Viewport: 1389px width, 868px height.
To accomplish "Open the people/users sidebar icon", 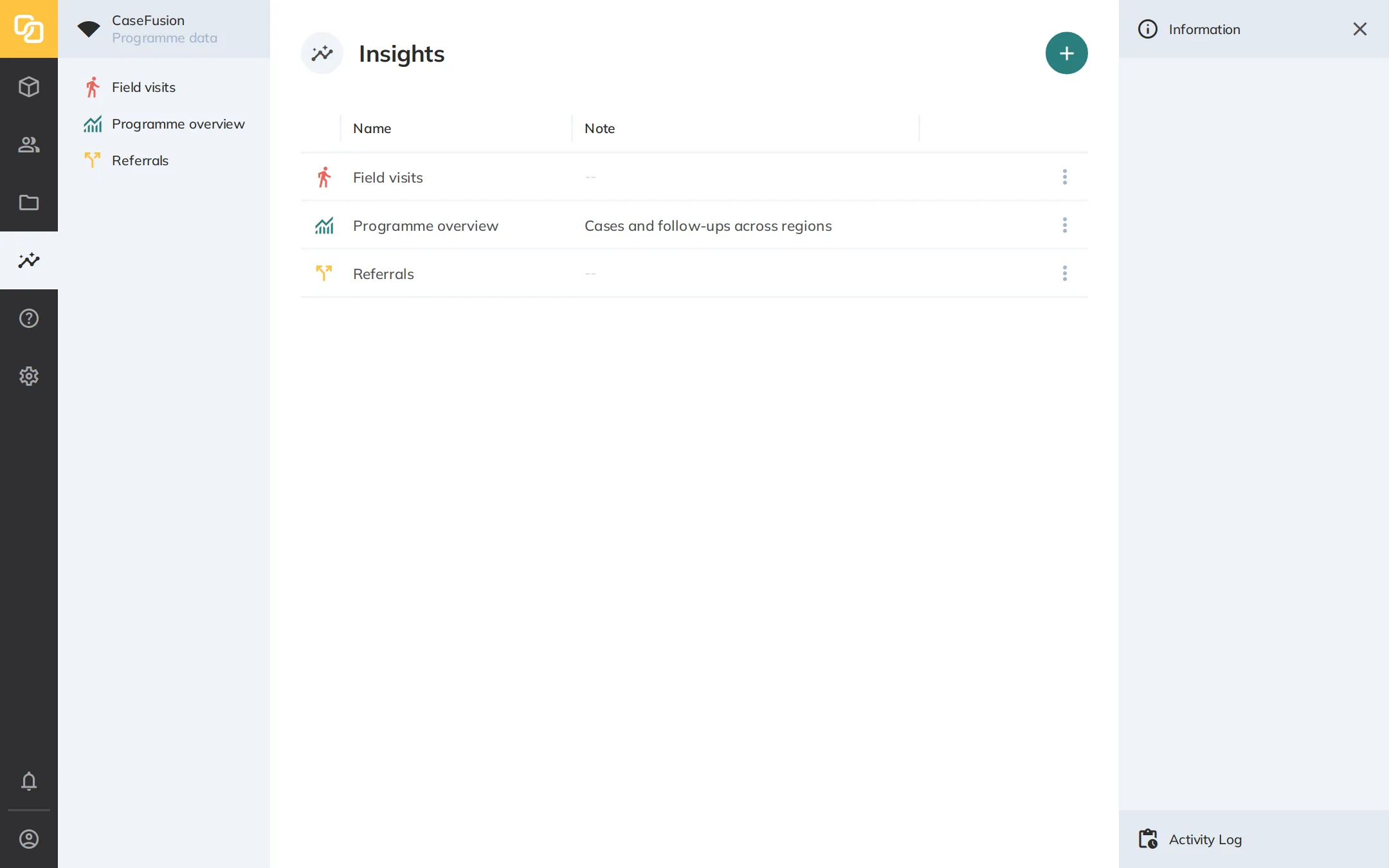I will point(29,145).
